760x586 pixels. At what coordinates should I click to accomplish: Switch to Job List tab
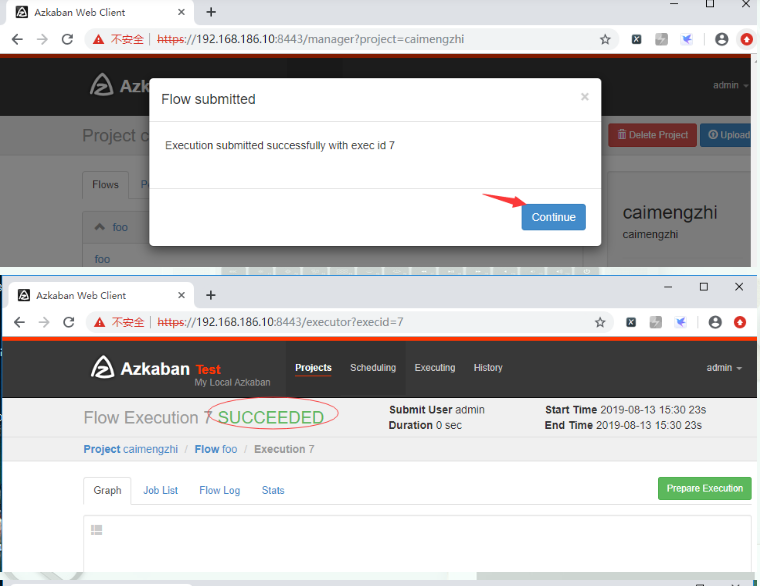click(160, 491)
